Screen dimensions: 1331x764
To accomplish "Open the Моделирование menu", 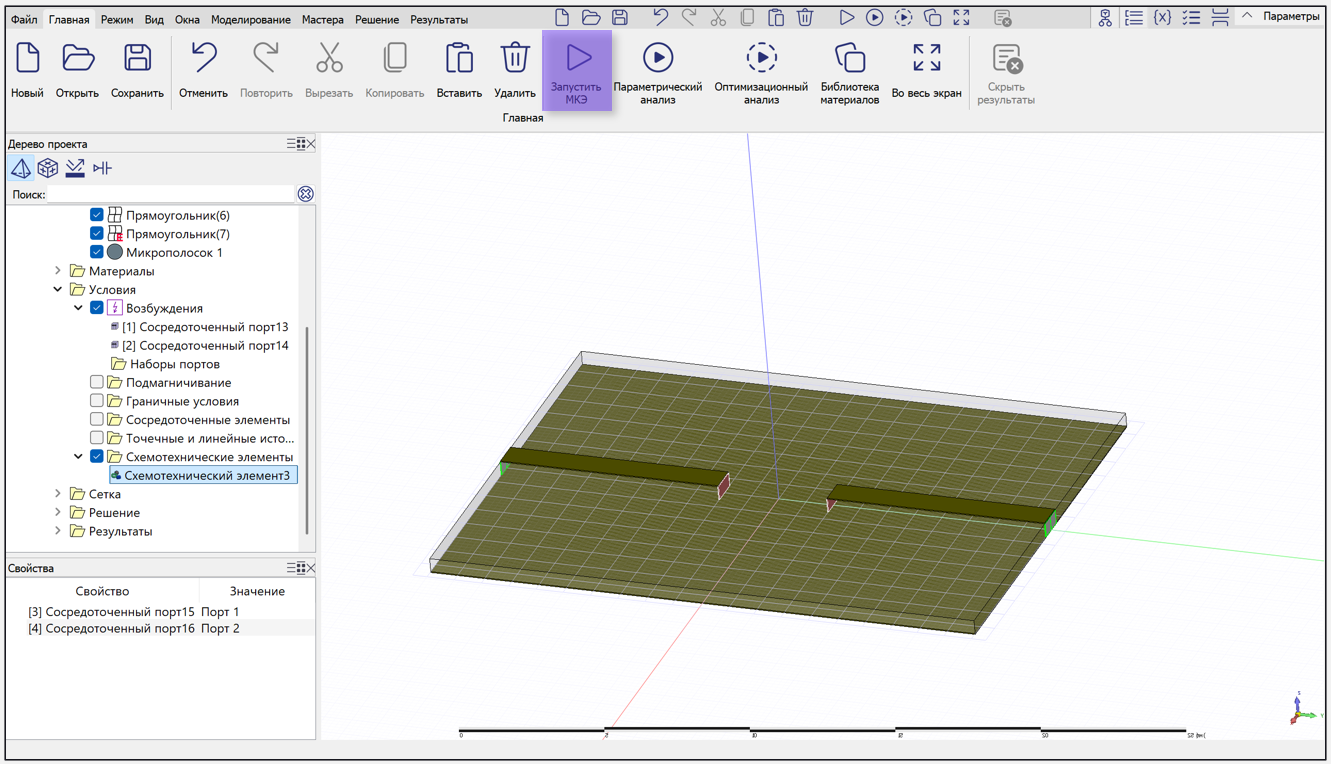I will [250, 19].
